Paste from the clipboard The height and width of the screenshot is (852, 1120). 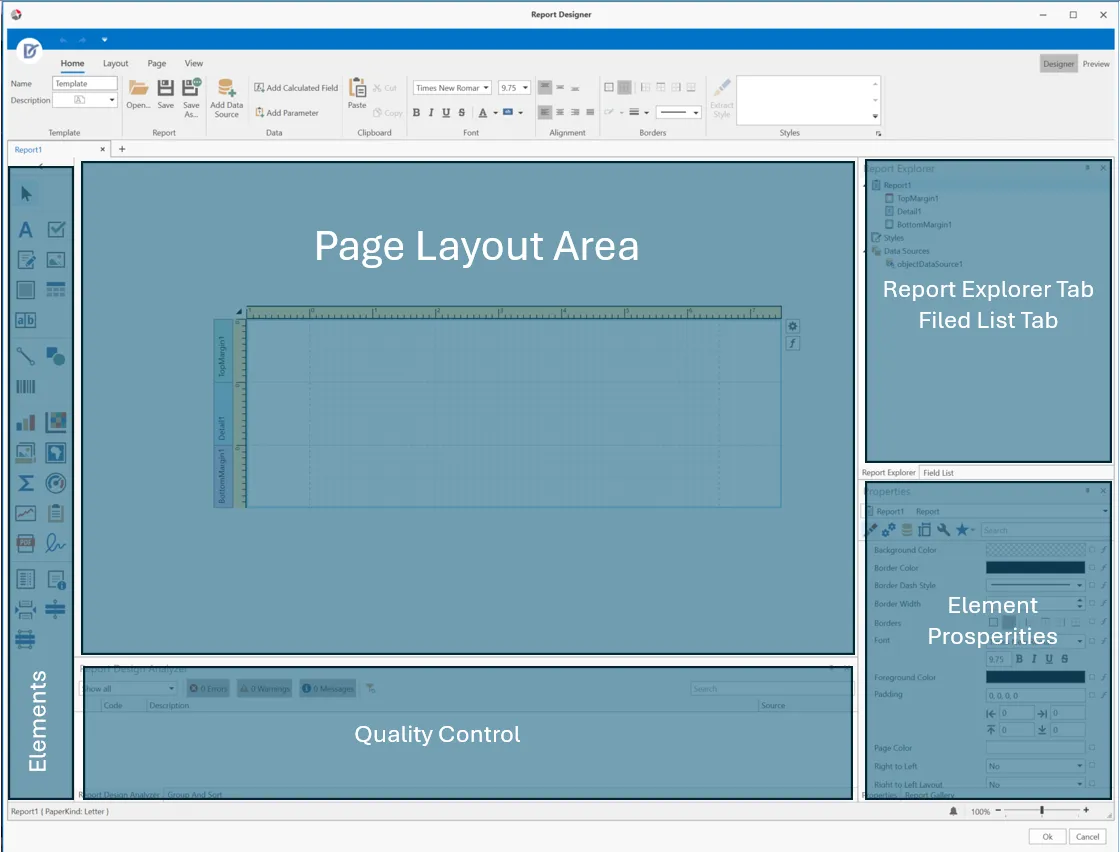point(357,94)
